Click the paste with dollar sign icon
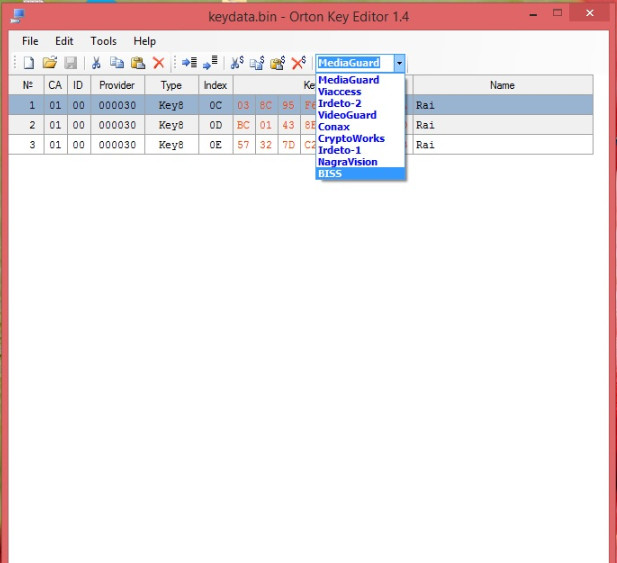The image size is (617, 563). pyautogui.click(x=278, y=63)
